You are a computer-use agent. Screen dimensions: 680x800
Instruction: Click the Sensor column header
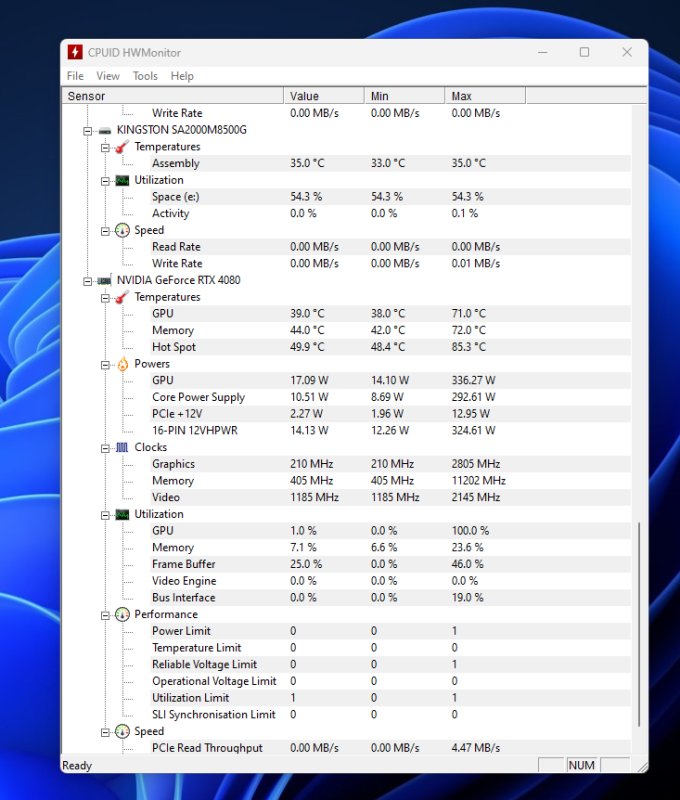pyautogui.click(x=173, y=96)
